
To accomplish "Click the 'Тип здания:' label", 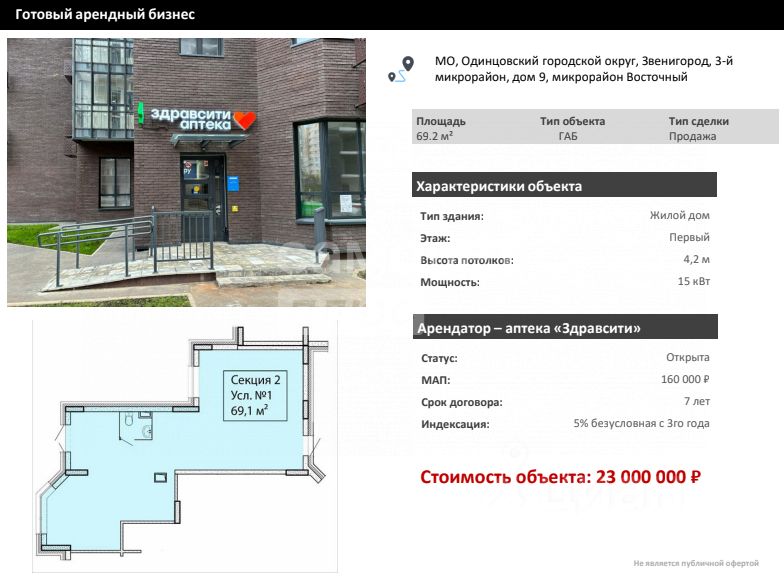I will [x=452, y=216].
